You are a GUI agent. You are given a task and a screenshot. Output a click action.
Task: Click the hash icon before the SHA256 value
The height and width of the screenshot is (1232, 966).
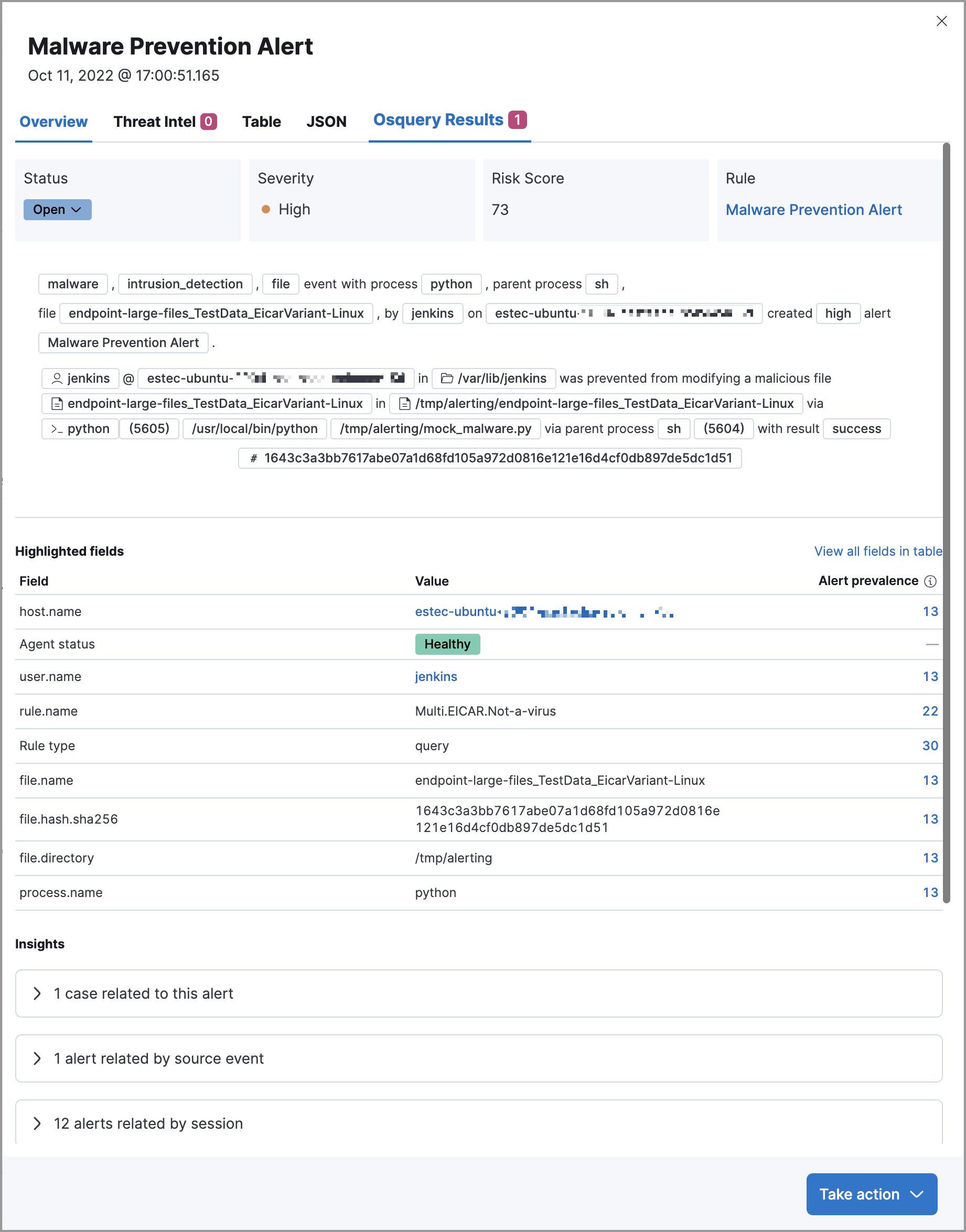point(254,458)
